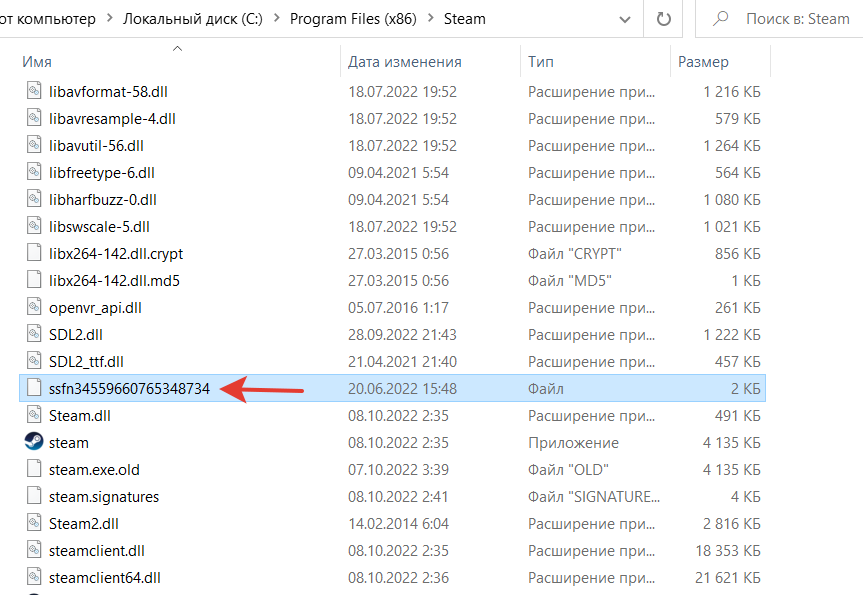Select the steam application name
Image resolution: width=863 pixels, height=596 pixels.
pos(68,442)
